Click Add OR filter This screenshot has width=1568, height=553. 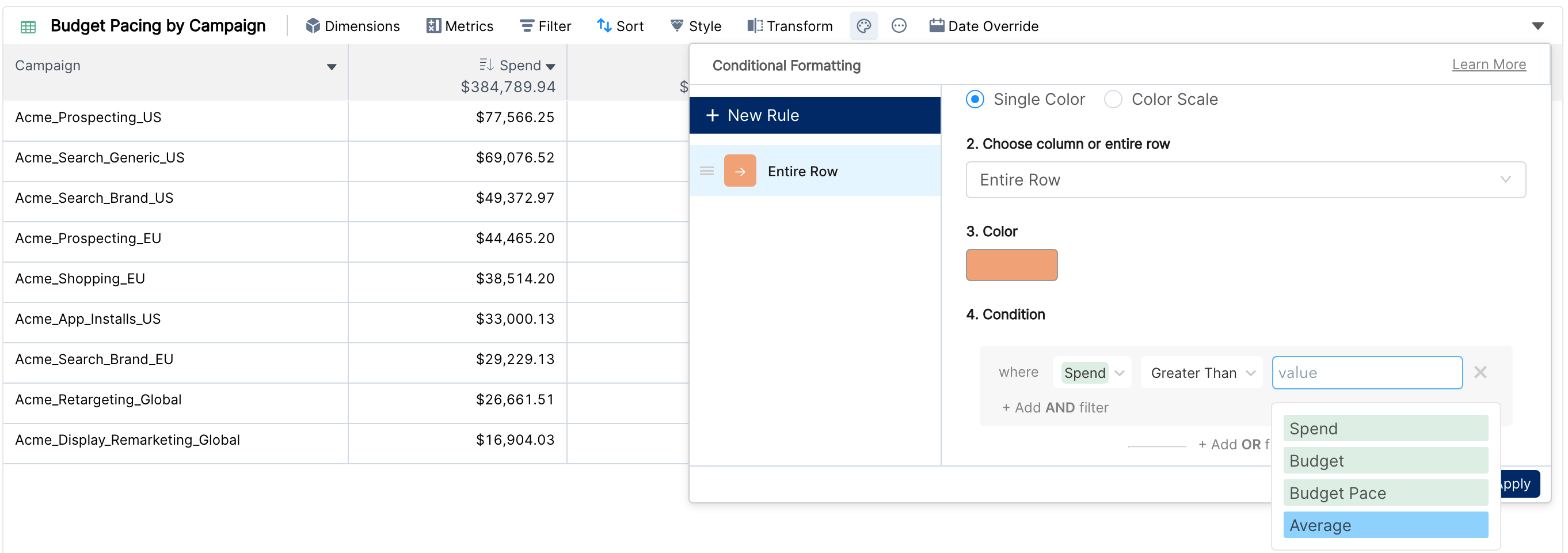[1233, 445]
